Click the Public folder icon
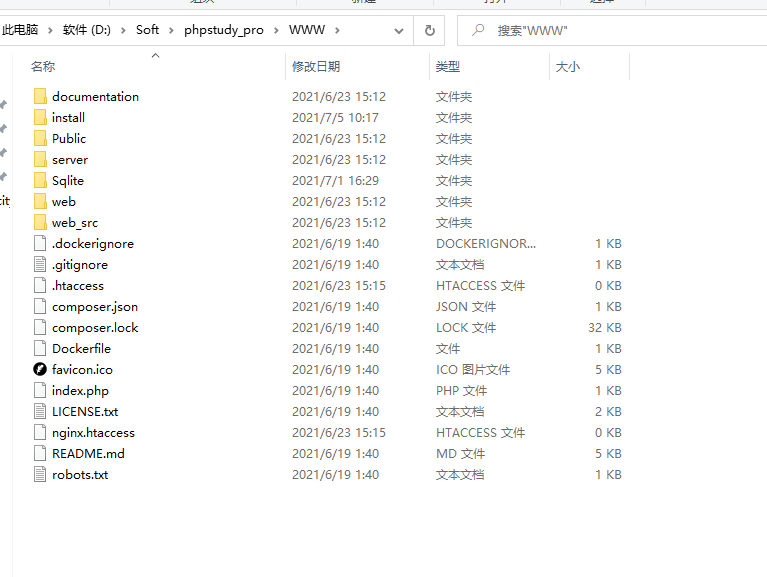 pos(40,138)
